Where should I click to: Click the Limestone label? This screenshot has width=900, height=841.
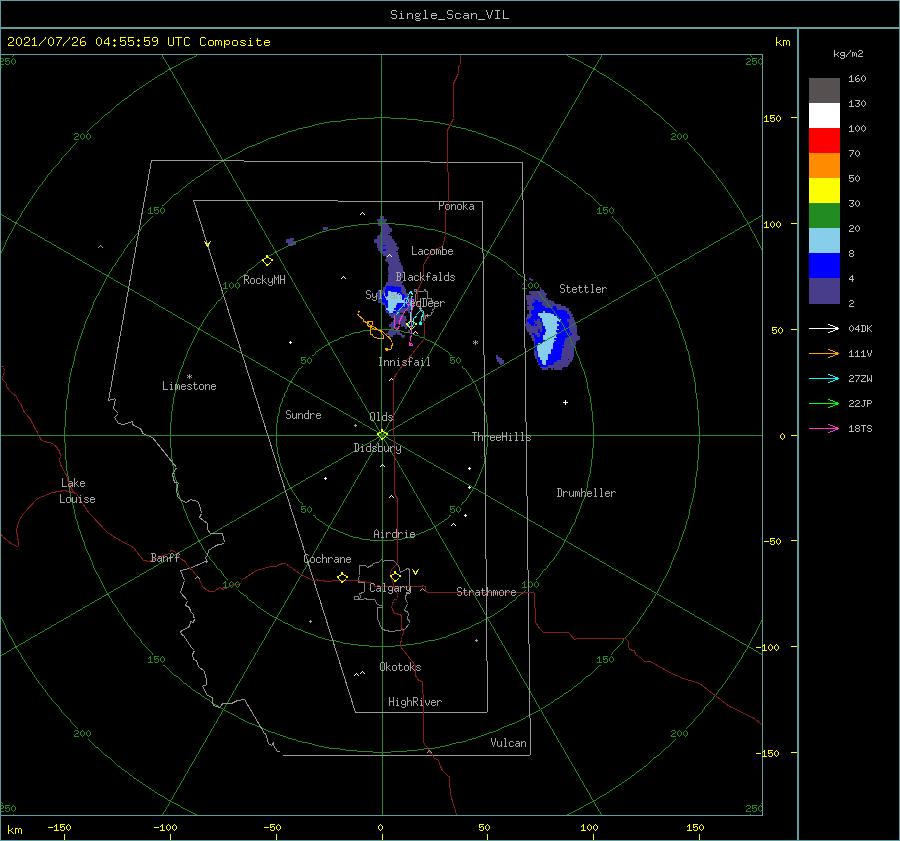[189, 386]
